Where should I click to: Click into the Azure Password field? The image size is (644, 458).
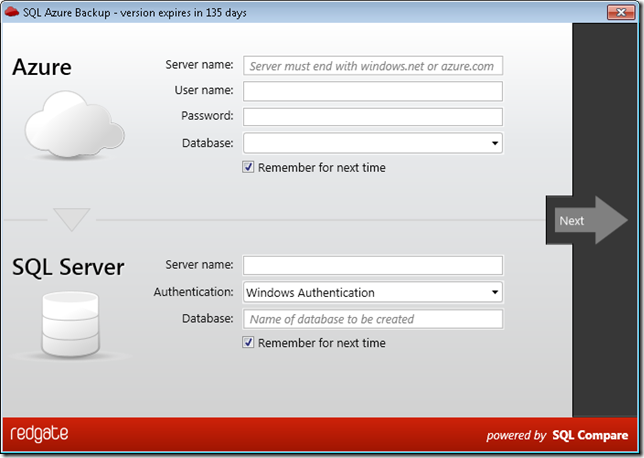[373, 117]
